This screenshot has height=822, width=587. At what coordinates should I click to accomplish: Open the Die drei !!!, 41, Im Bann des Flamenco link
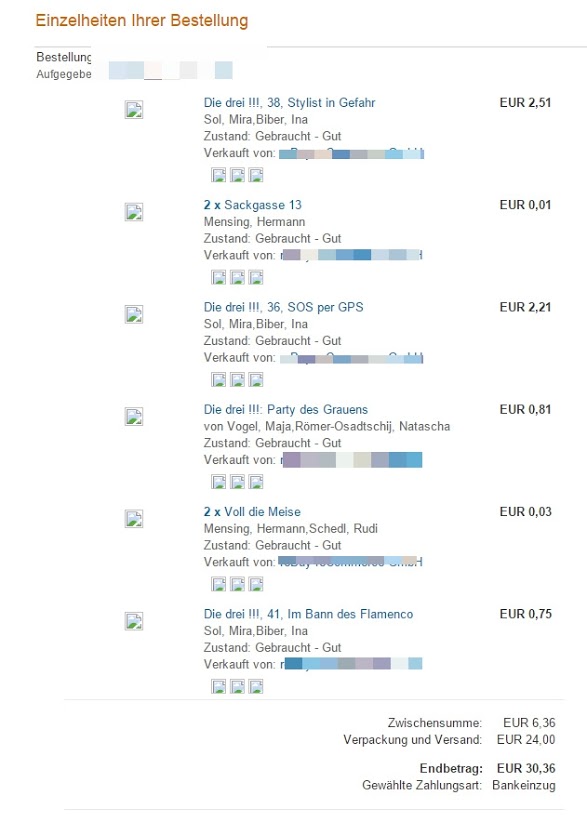pos(308,614)
